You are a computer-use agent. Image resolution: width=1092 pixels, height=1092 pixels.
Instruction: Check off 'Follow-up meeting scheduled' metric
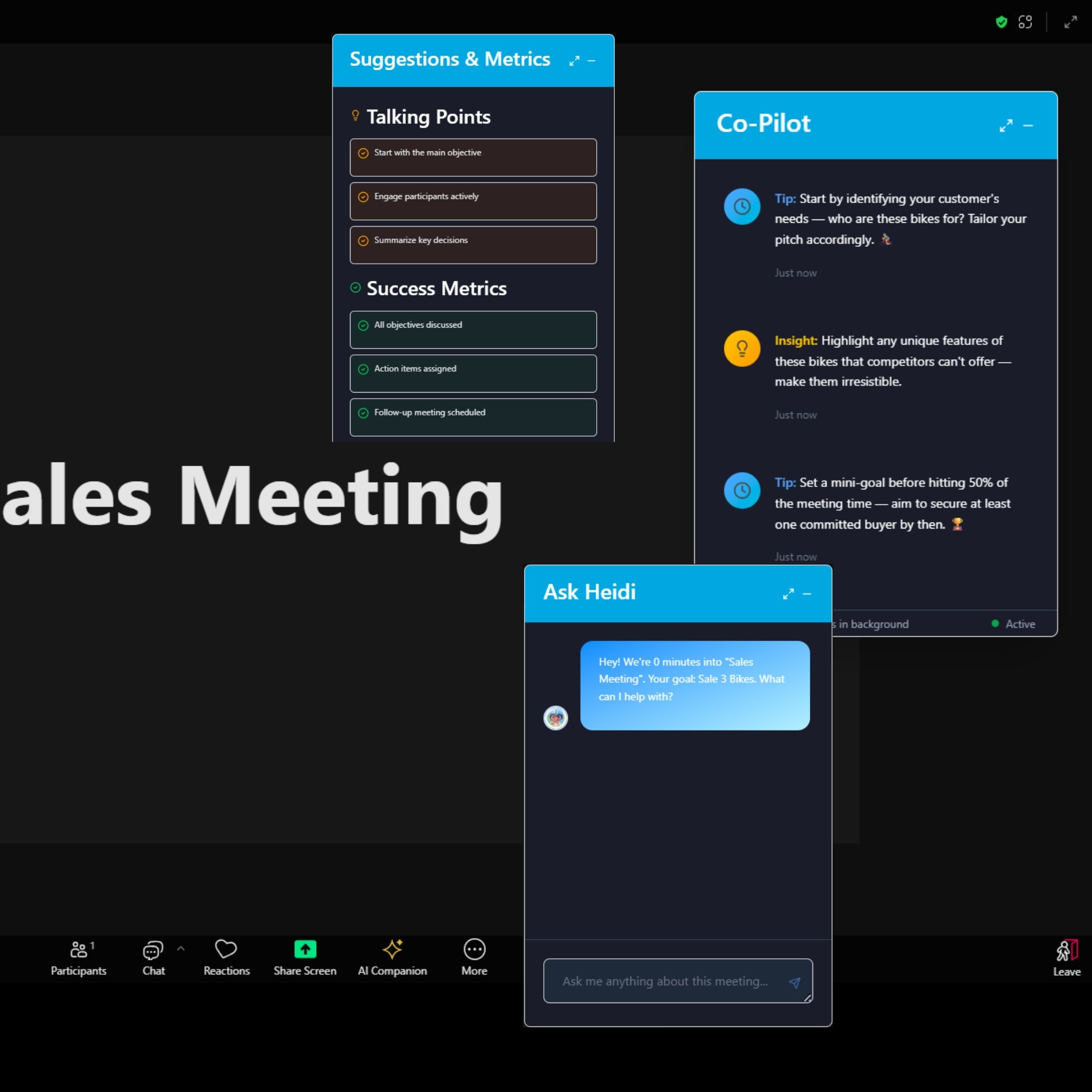pos(364,413)
